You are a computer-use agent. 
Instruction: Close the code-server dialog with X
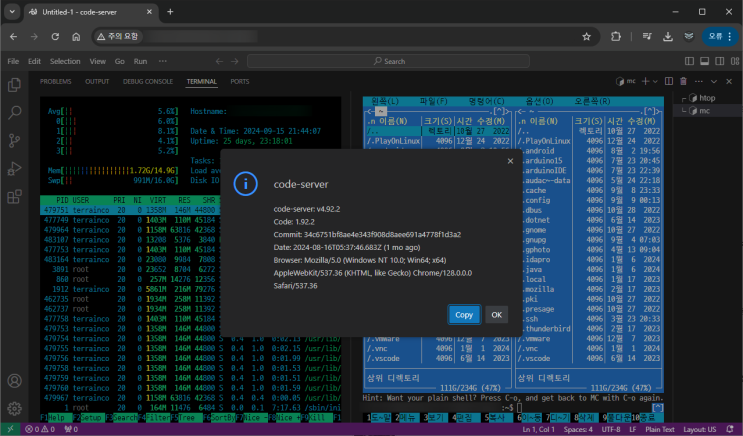pyautogui.click(x=509, y=160)
